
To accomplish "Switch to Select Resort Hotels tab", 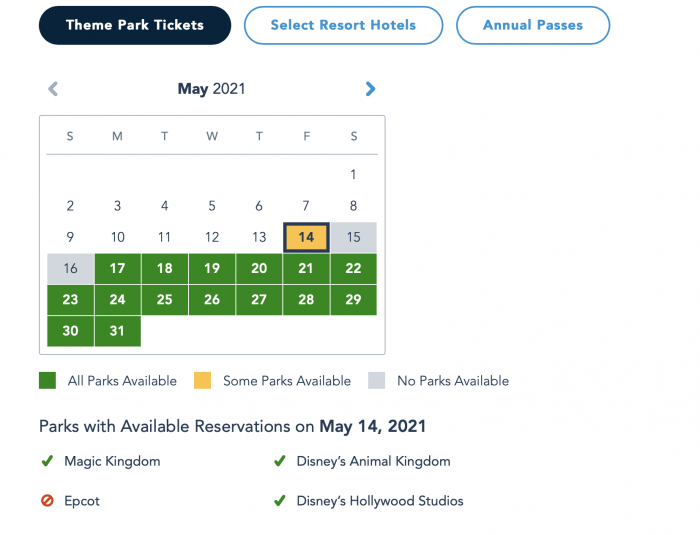I will [x=343, y=25].
